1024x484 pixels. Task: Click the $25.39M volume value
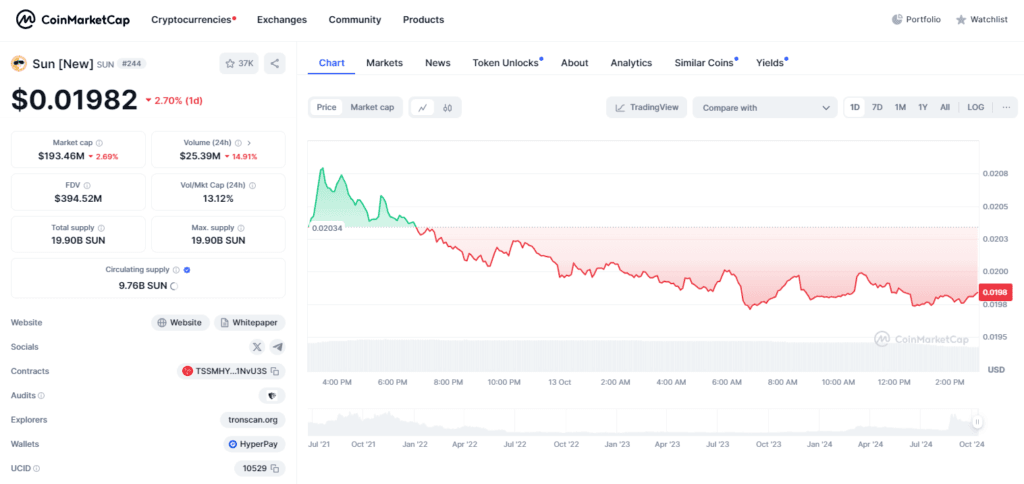pos(200,156)
